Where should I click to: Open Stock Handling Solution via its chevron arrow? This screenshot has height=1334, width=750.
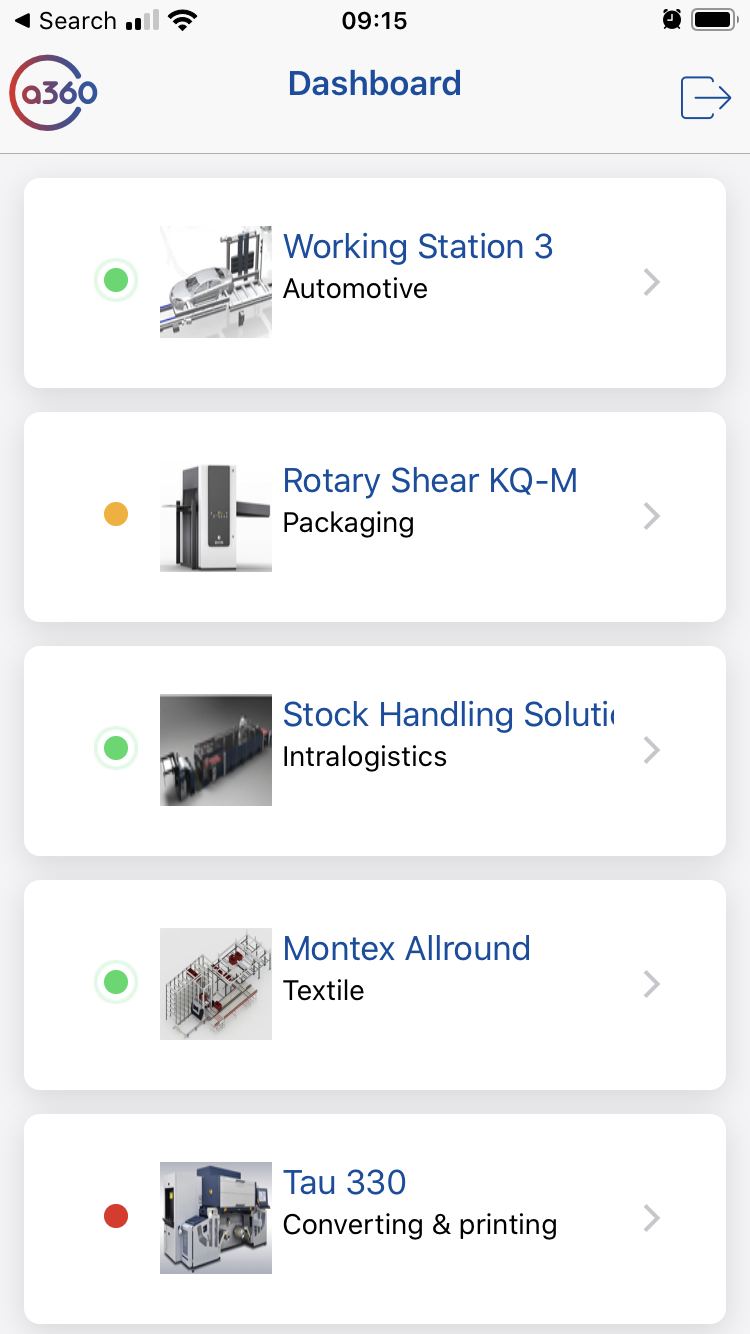(x=652, y=750)
